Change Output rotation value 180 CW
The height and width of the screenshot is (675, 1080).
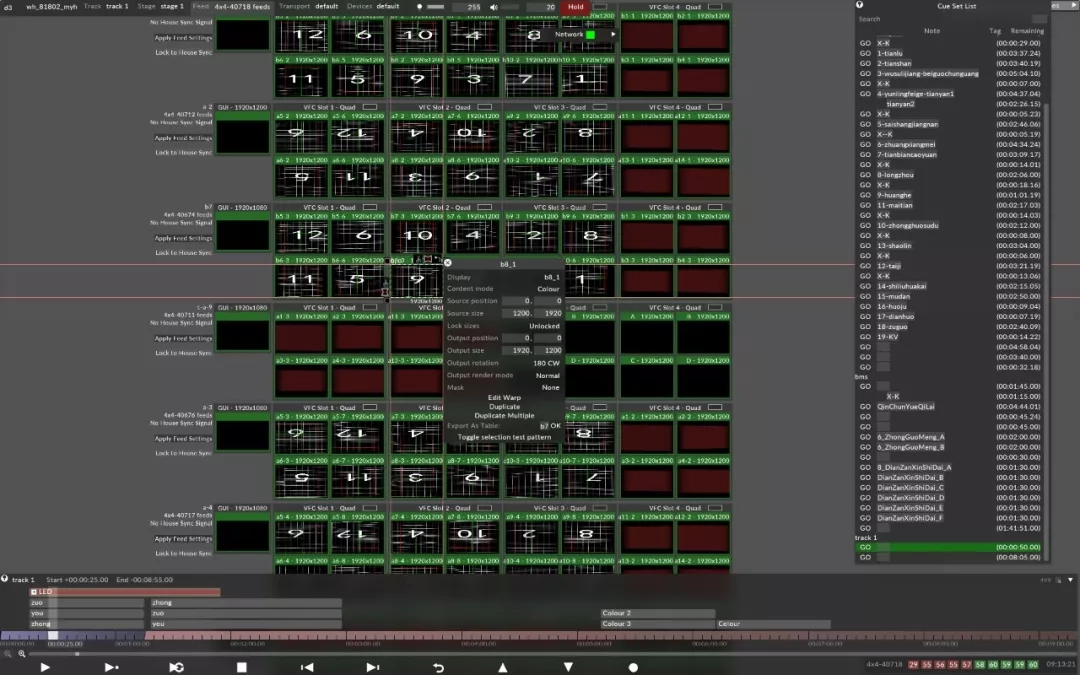546,363
